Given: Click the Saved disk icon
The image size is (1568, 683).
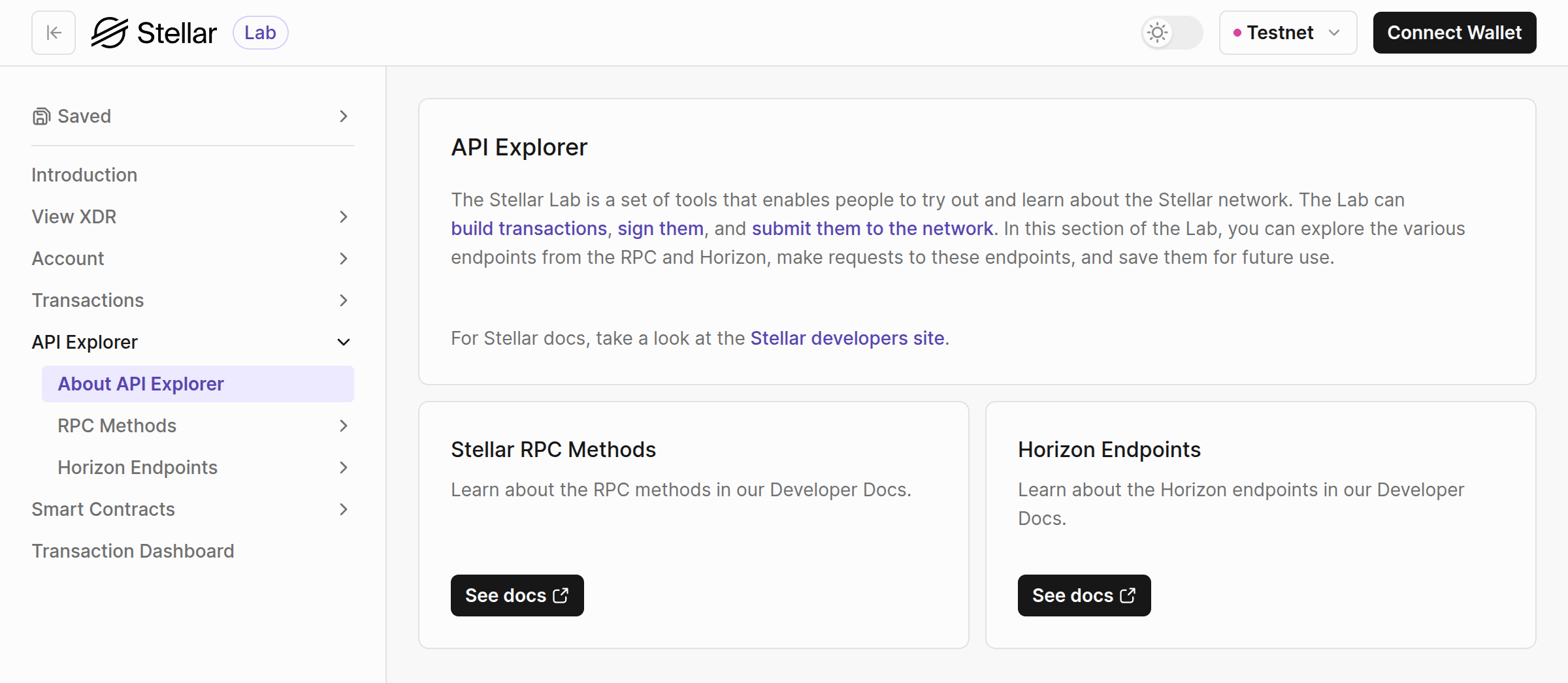Looking at the screenshot, I should tap(41, 116).
